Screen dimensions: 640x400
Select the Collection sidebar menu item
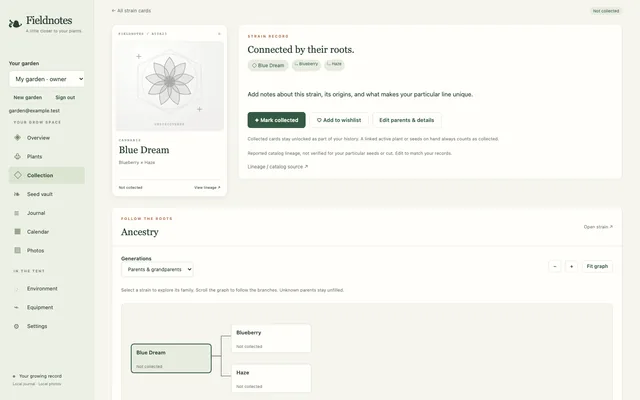coord(47,175)
